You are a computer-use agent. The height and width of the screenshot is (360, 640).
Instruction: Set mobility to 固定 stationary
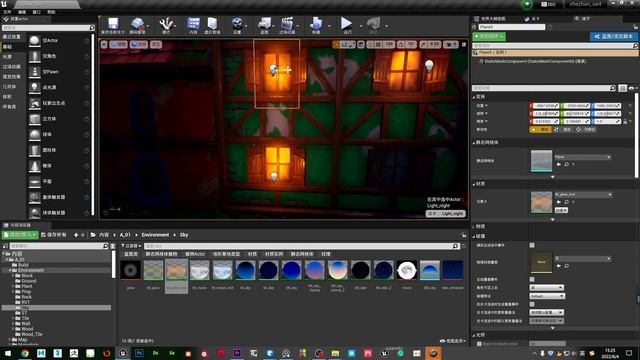pyautogui.click(x=563, y=129)
